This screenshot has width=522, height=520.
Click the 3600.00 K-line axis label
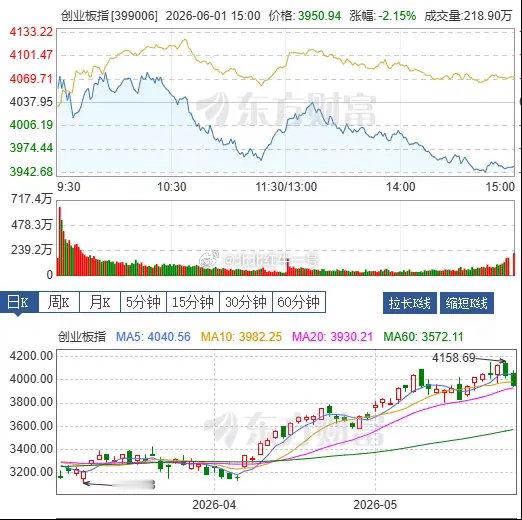click(x=31, y=426)
